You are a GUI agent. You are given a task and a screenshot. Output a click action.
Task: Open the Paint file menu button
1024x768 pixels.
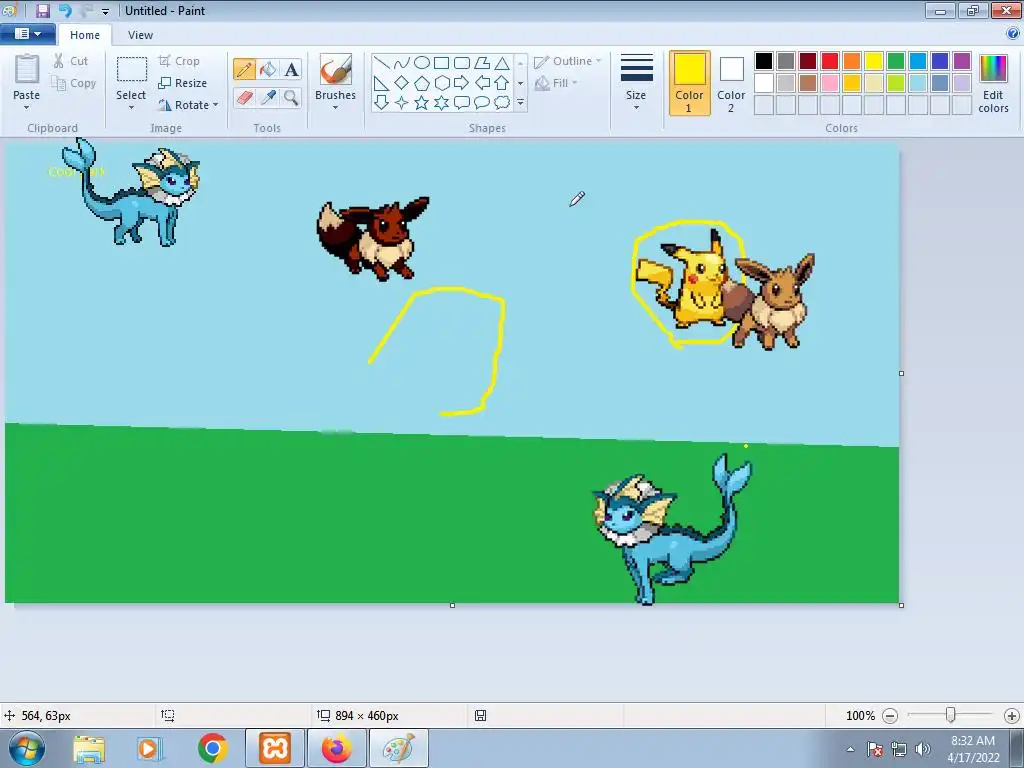[x=27, y=34]
